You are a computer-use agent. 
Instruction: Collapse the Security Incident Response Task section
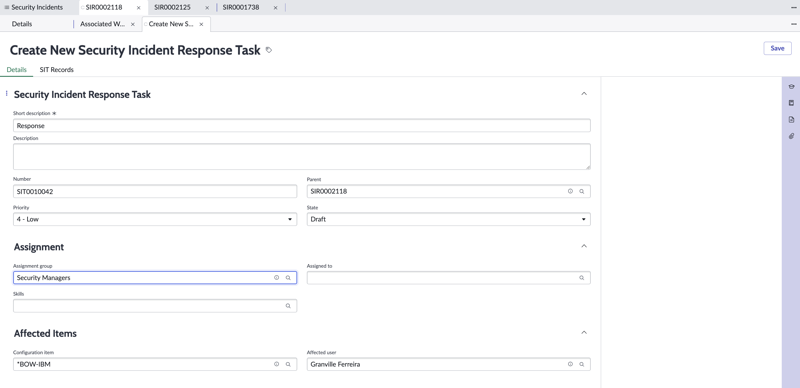point(584,94)
